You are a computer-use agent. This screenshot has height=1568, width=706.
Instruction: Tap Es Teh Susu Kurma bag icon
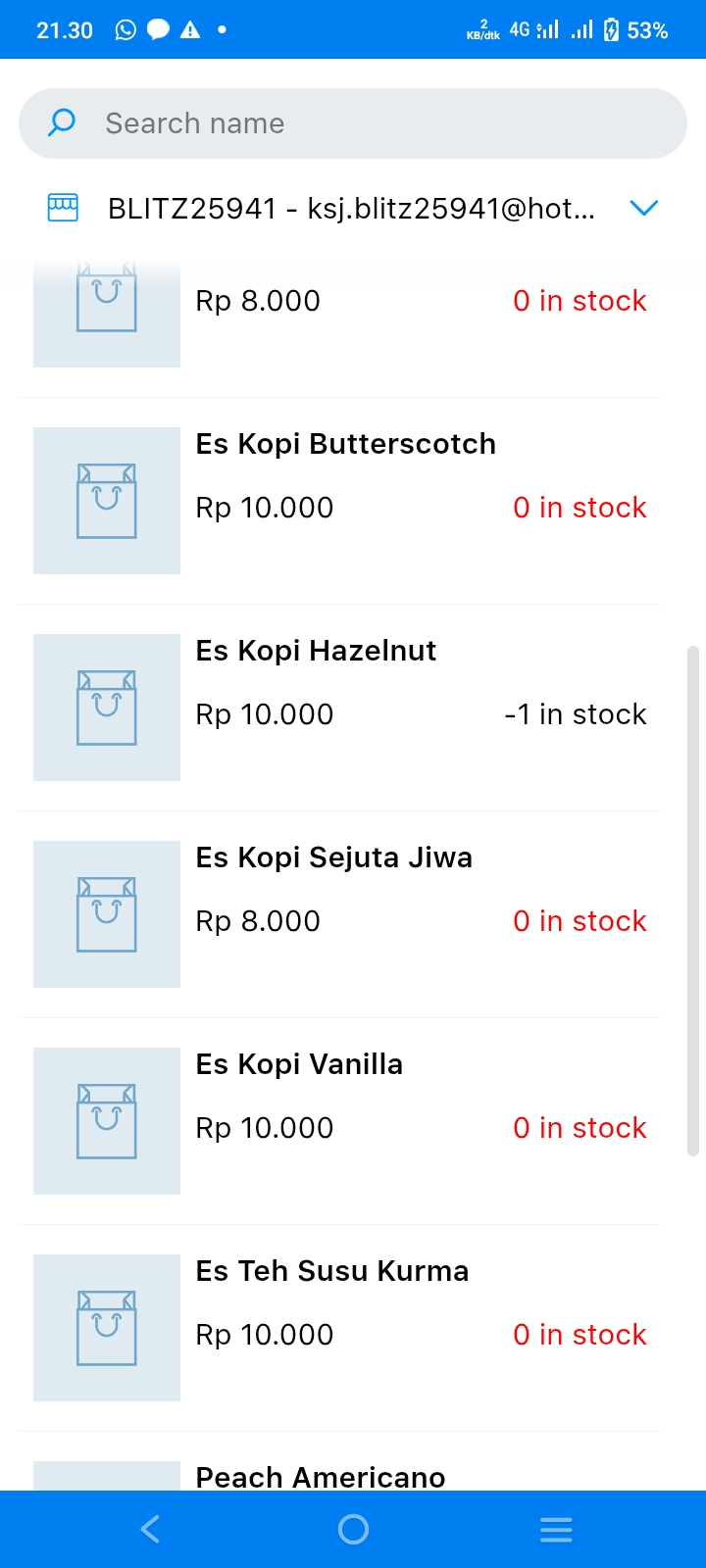coord(107,1328)
